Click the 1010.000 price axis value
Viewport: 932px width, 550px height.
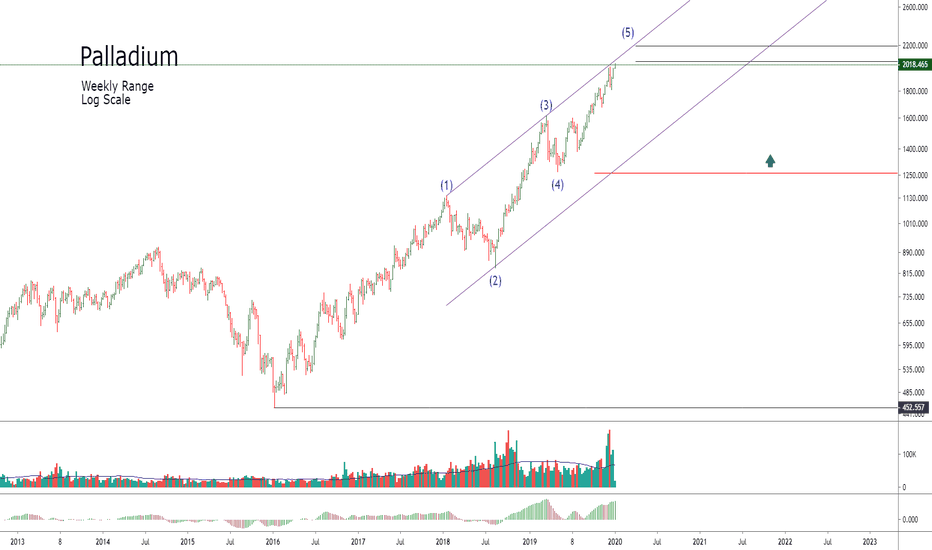(x=915, y=224)
